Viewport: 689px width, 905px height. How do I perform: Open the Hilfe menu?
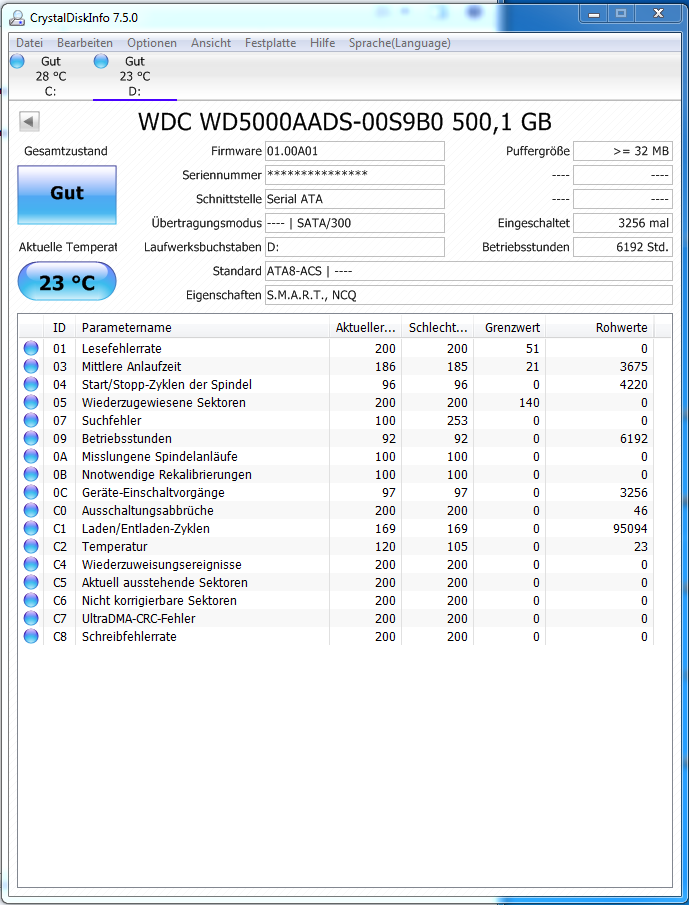[x=323, y=43]
